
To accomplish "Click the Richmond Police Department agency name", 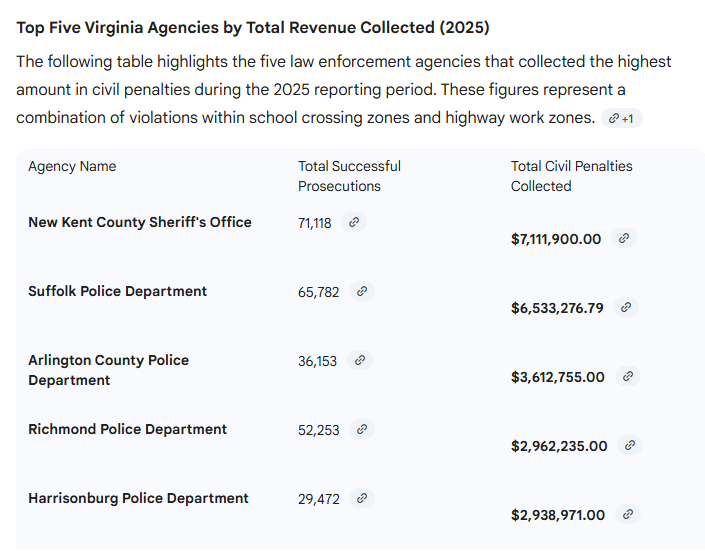I will pos(128,429).
